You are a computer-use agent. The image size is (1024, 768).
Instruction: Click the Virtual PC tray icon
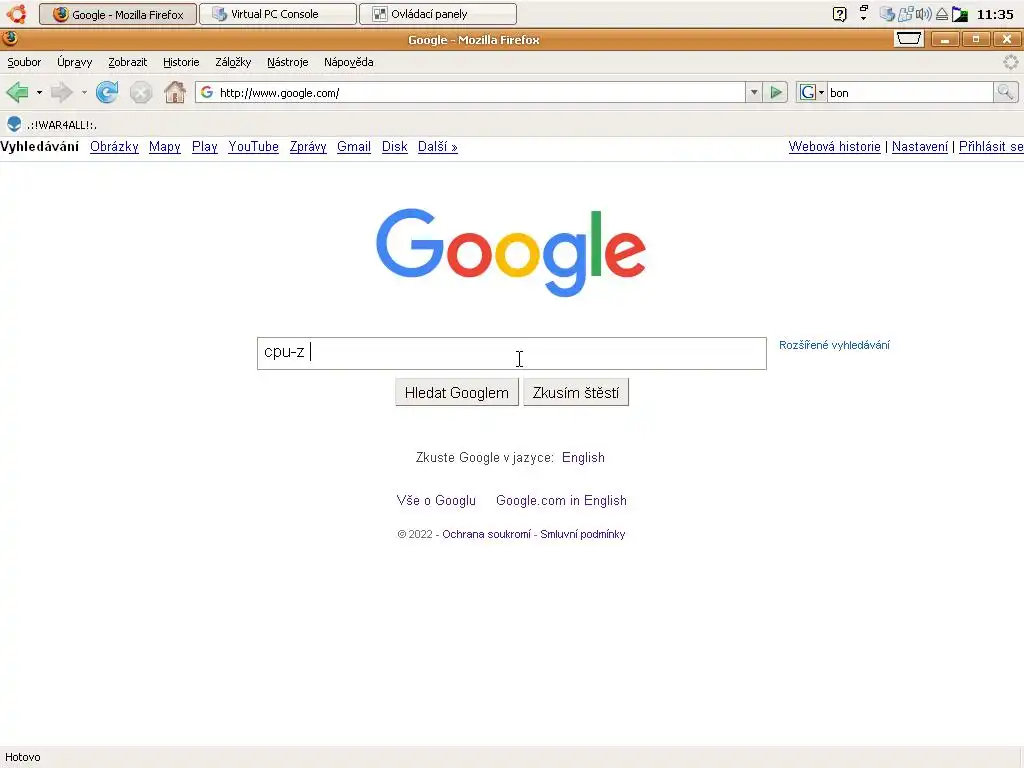coord(887,14)
